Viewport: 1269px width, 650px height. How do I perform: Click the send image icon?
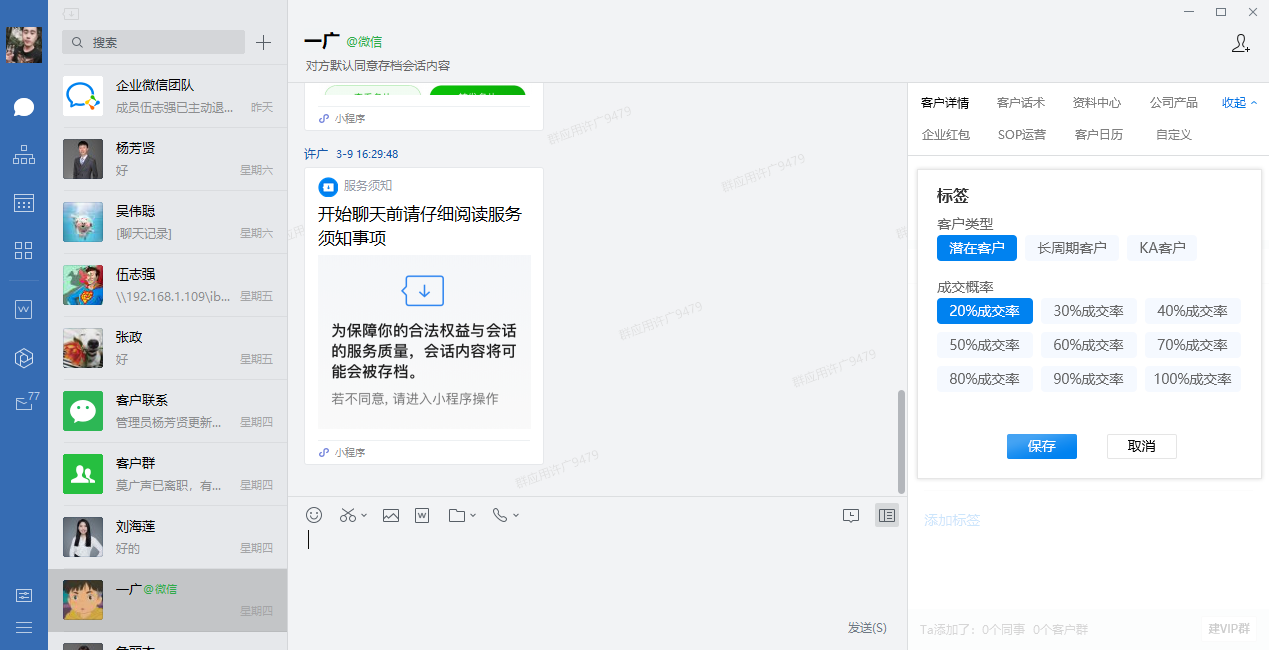click(x=391, y=515)
